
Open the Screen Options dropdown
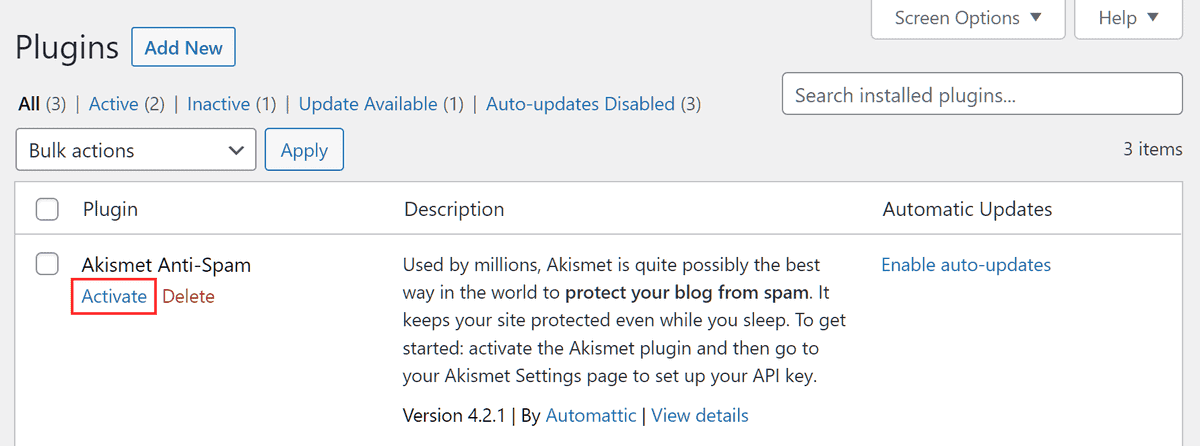[x=967, y=18]
